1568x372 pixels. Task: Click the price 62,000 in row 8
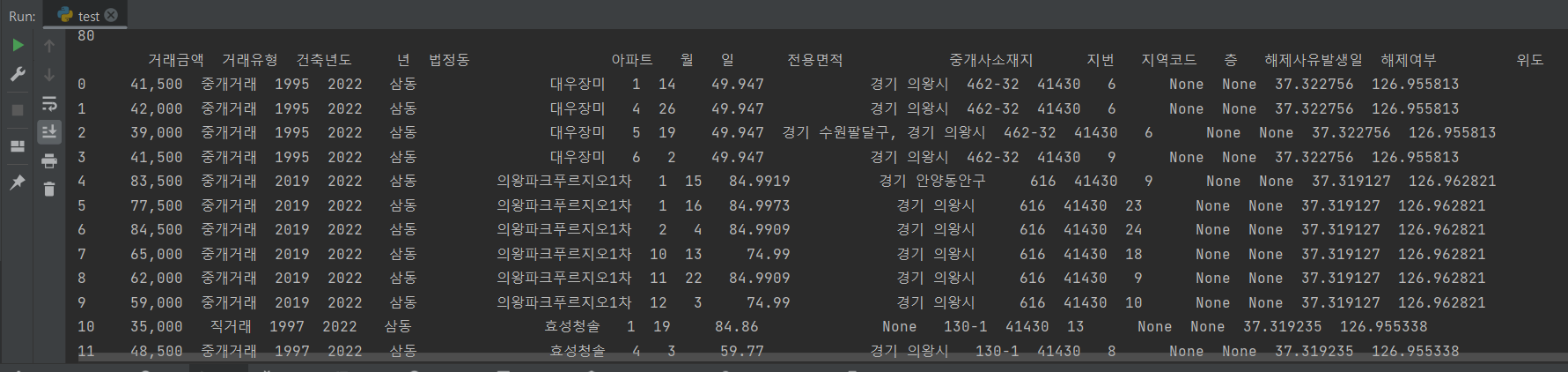click(x=157, y=279)
